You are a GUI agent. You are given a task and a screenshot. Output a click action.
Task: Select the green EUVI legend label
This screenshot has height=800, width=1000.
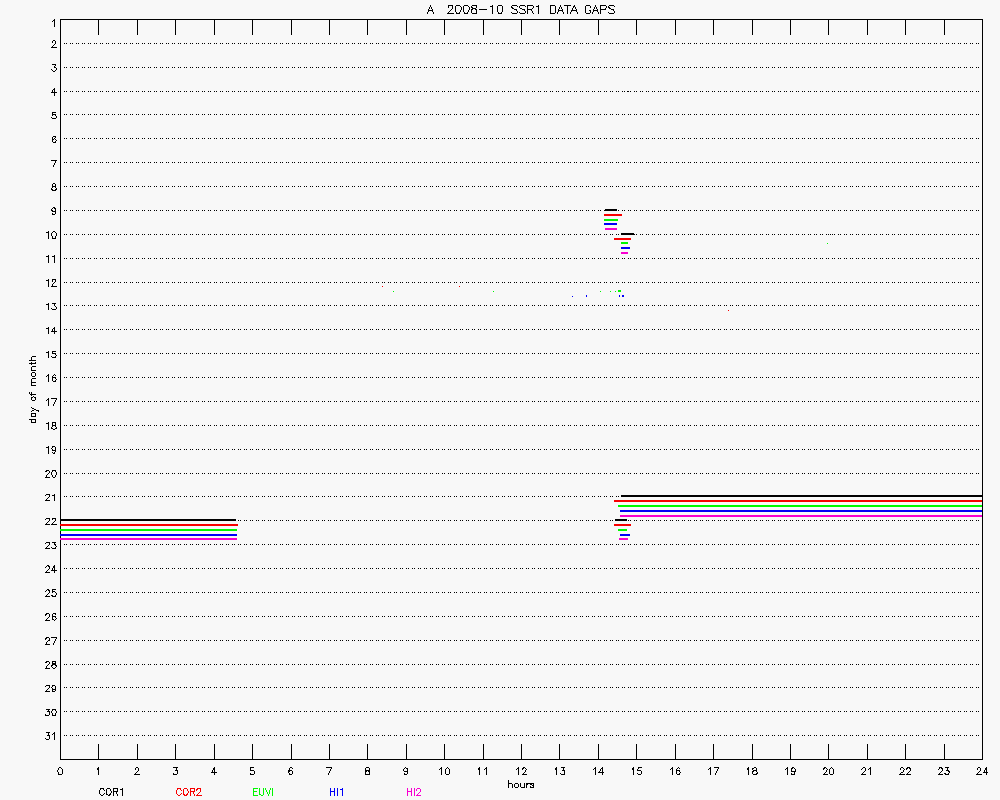[263, 792]
